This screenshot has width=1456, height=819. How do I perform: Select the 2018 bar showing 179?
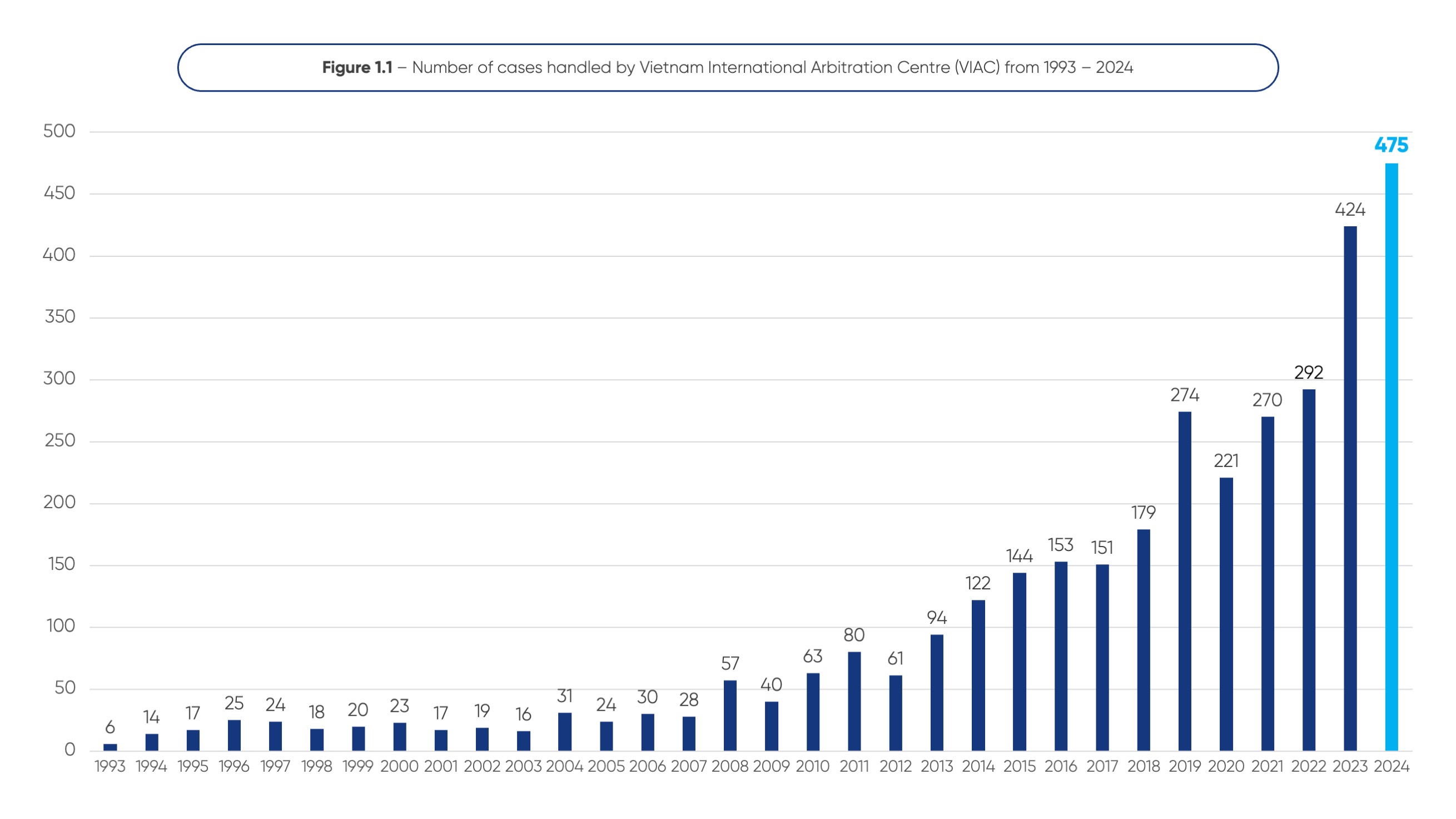pos(1144,640)
